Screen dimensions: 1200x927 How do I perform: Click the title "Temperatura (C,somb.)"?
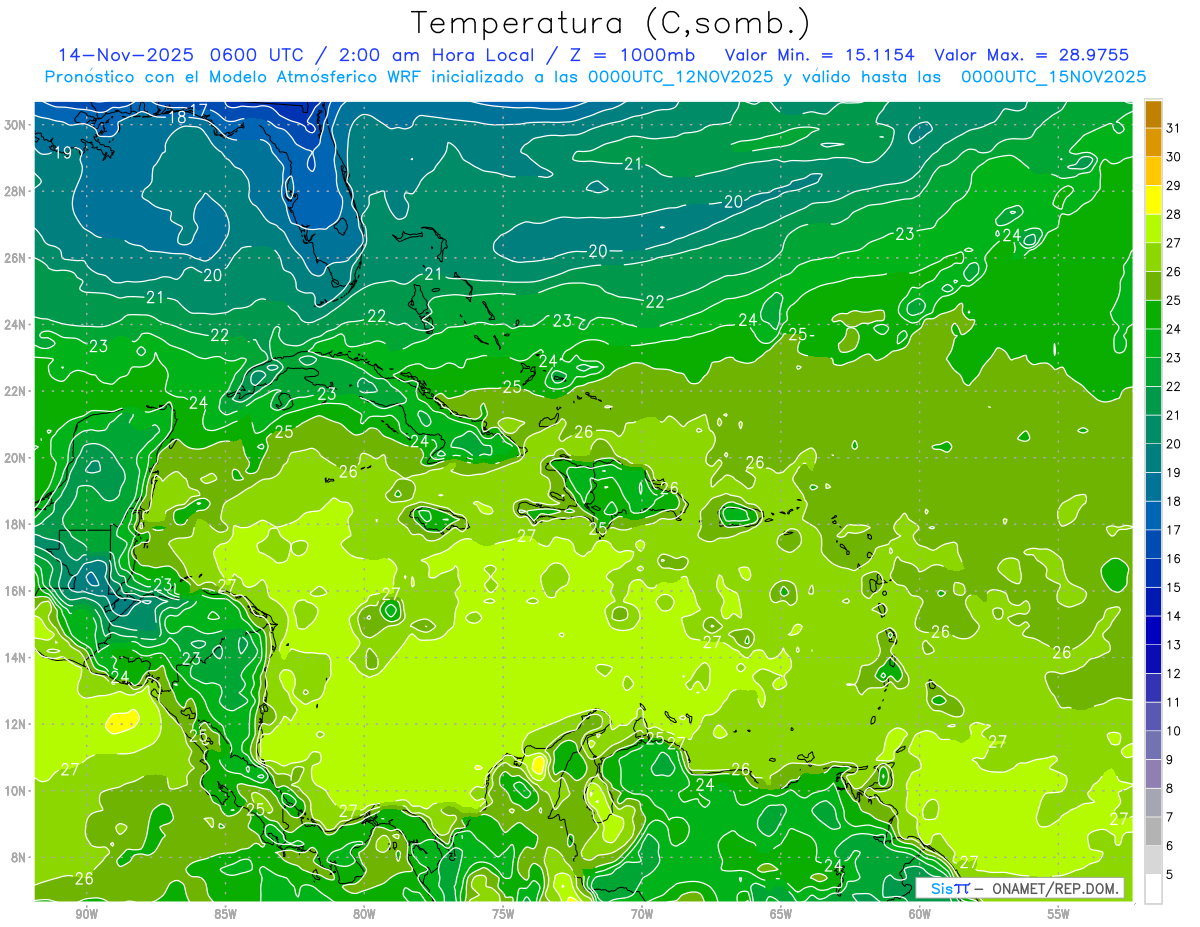[611, 24]
